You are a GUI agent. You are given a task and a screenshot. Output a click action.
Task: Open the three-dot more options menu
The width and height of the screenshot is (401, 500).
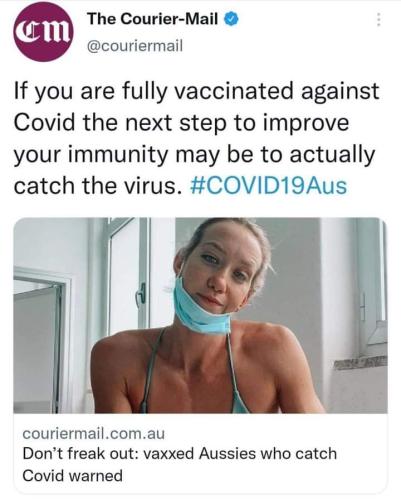click(x=378, y=20)
